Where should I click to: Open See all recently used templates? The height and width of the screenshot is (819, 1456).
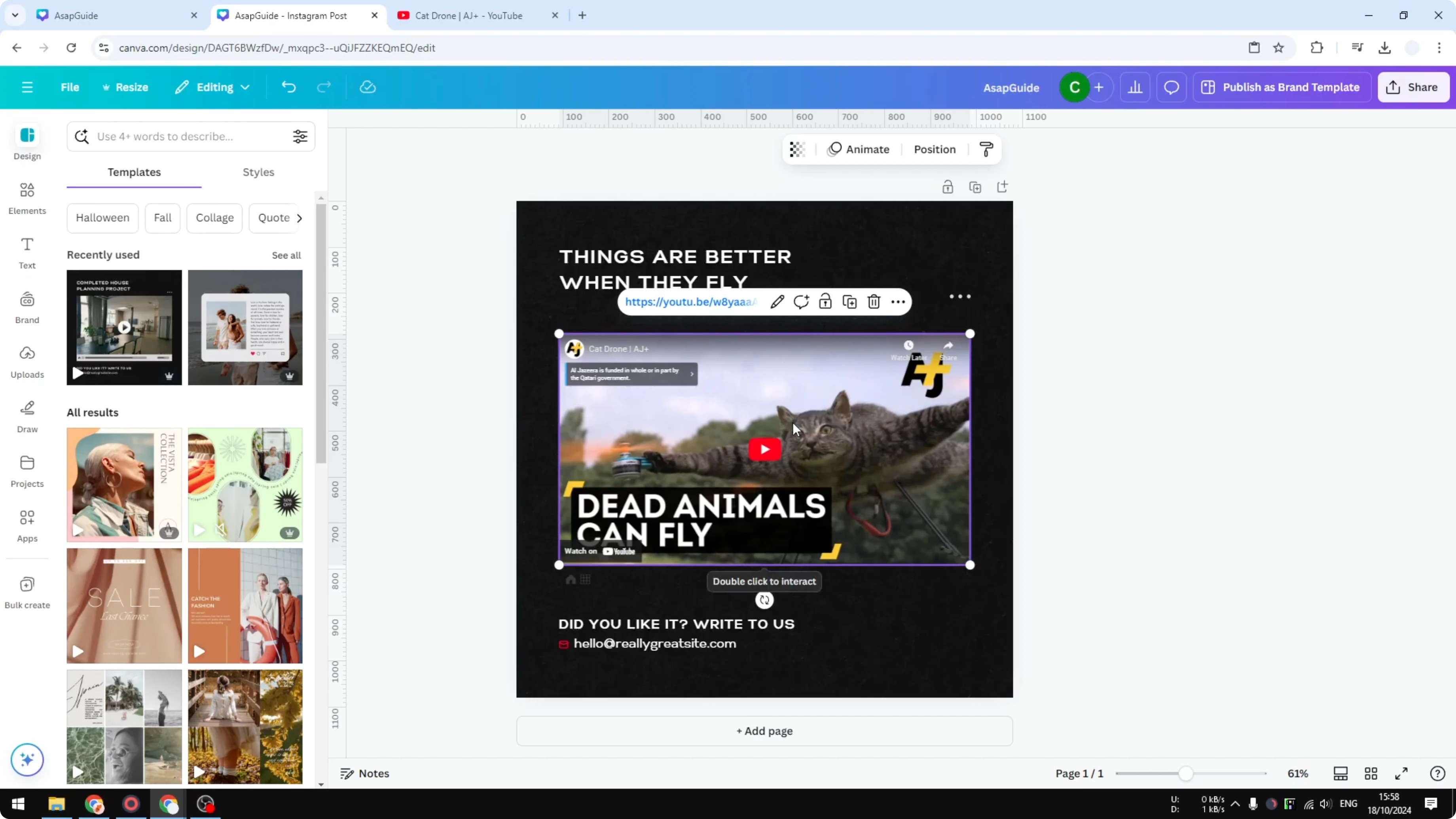286,255
